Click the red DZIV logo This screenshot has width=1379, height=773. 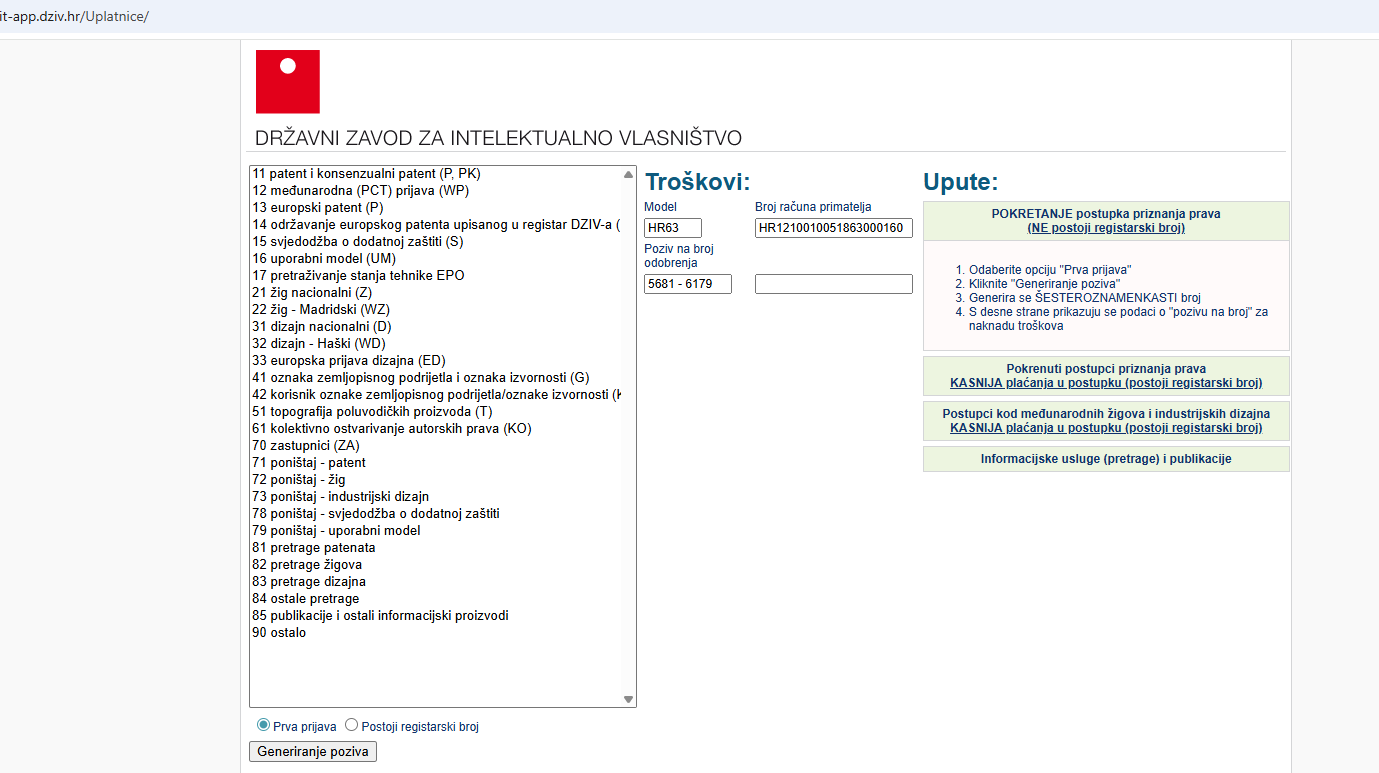point(288,81)
